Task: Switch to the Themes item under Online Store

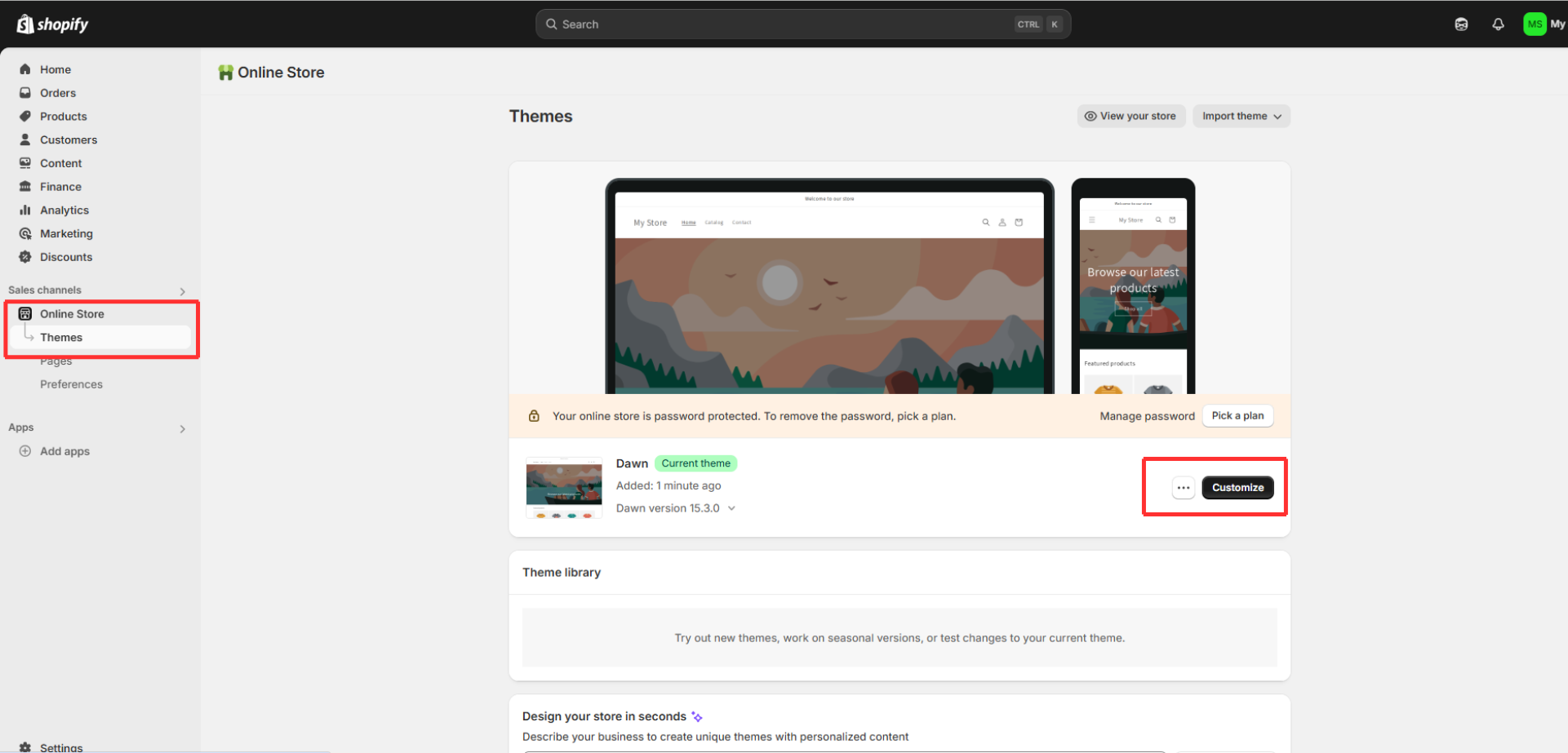Action: [x=61, y=337]
